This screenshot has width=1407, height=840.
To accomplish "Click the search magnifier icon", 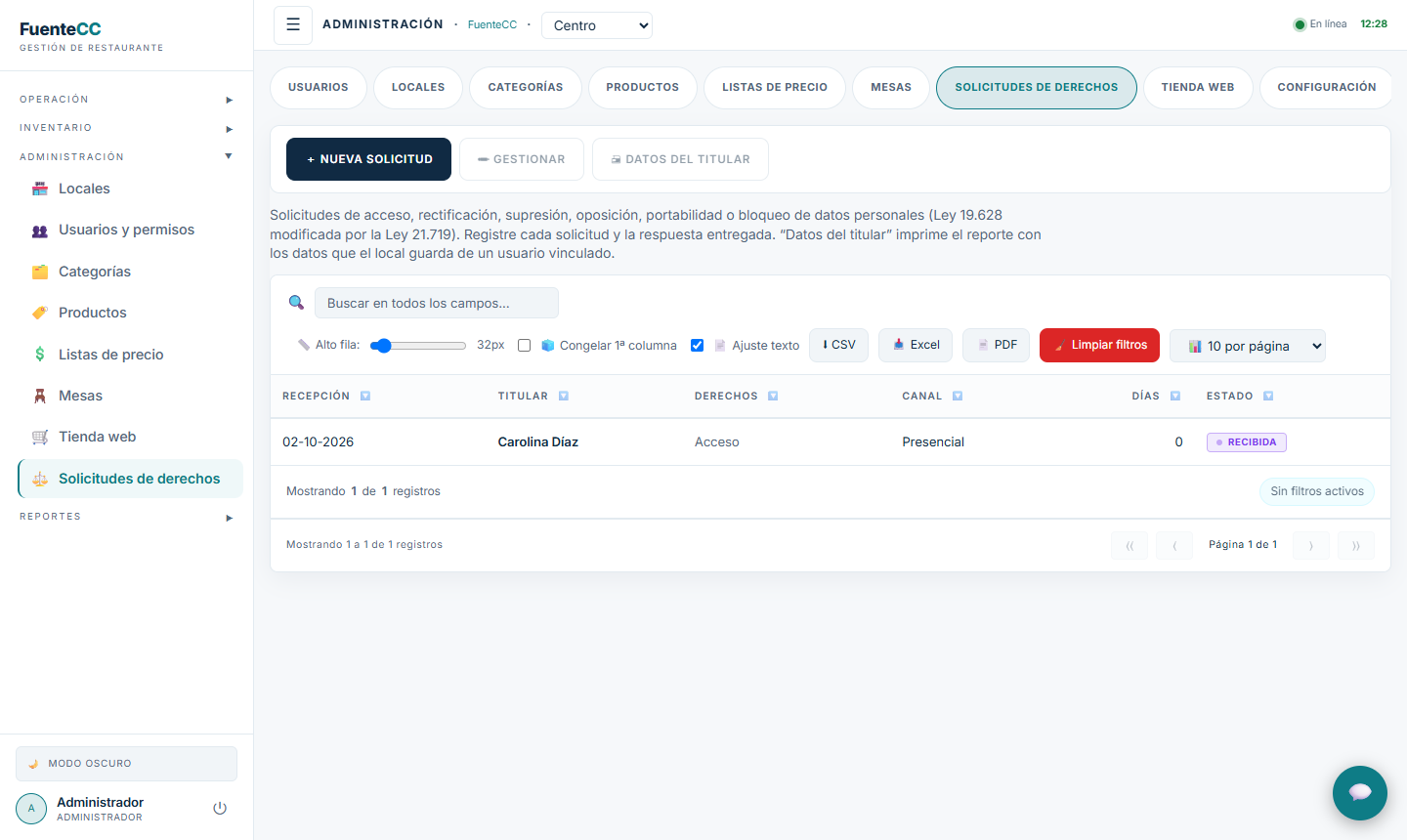I will point(296,303).
